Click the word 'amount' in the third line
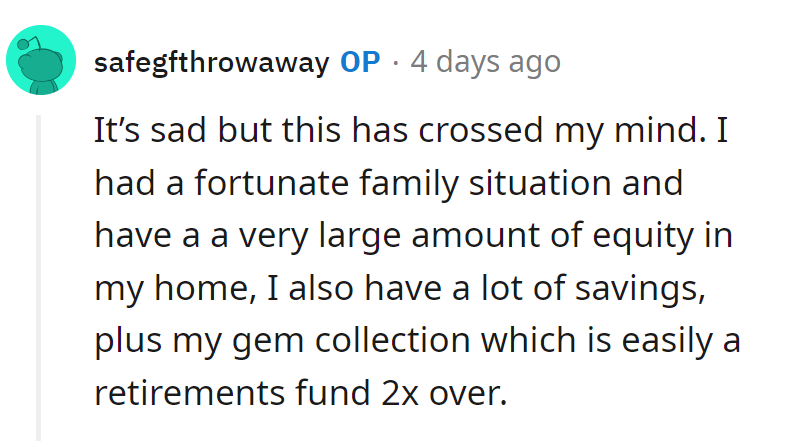788x441 pixels. click(x=475, y=236)
